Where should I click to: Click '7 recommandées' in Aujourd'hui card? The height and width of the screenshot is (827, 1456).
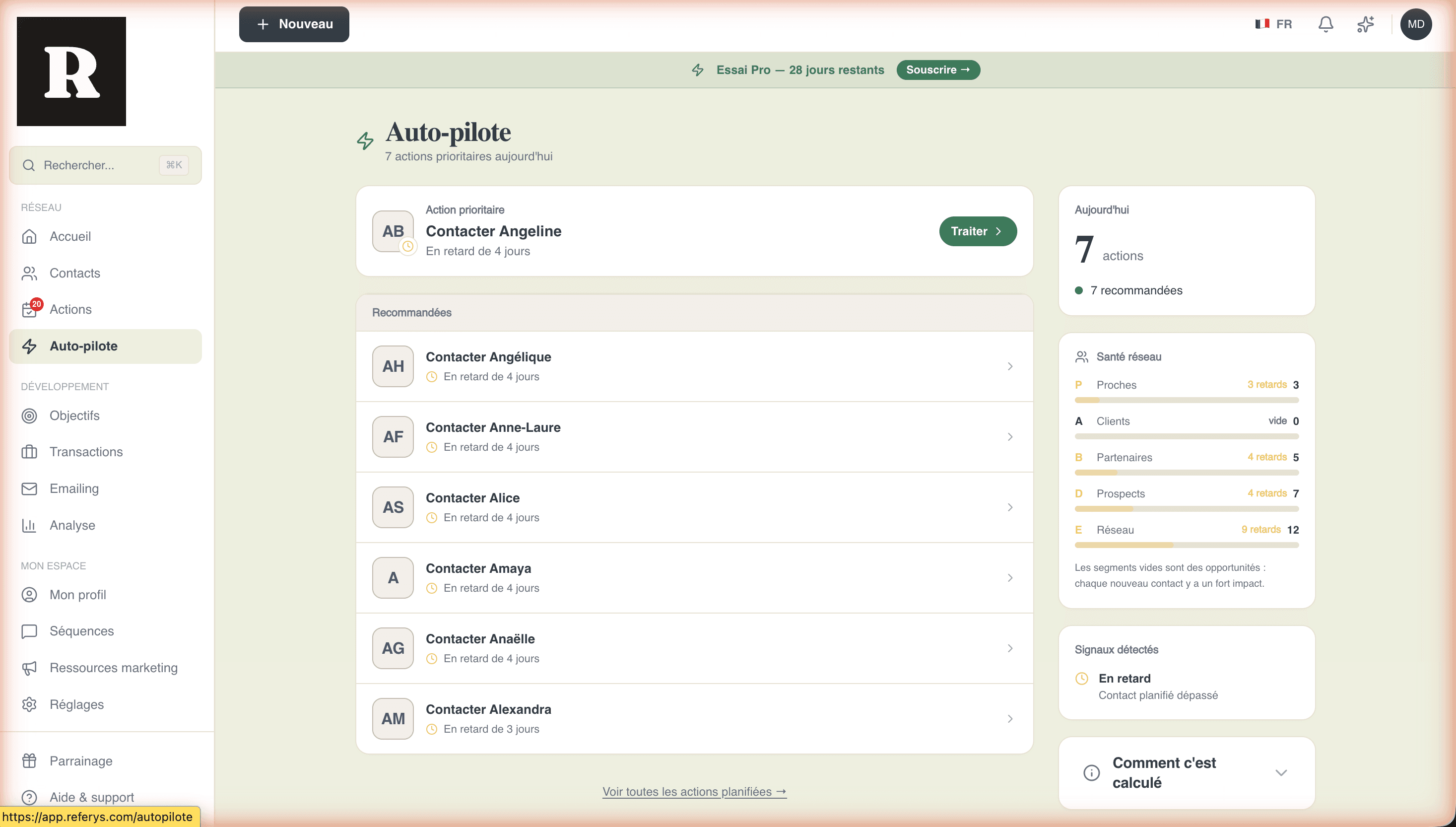(x=1136, y=290)
